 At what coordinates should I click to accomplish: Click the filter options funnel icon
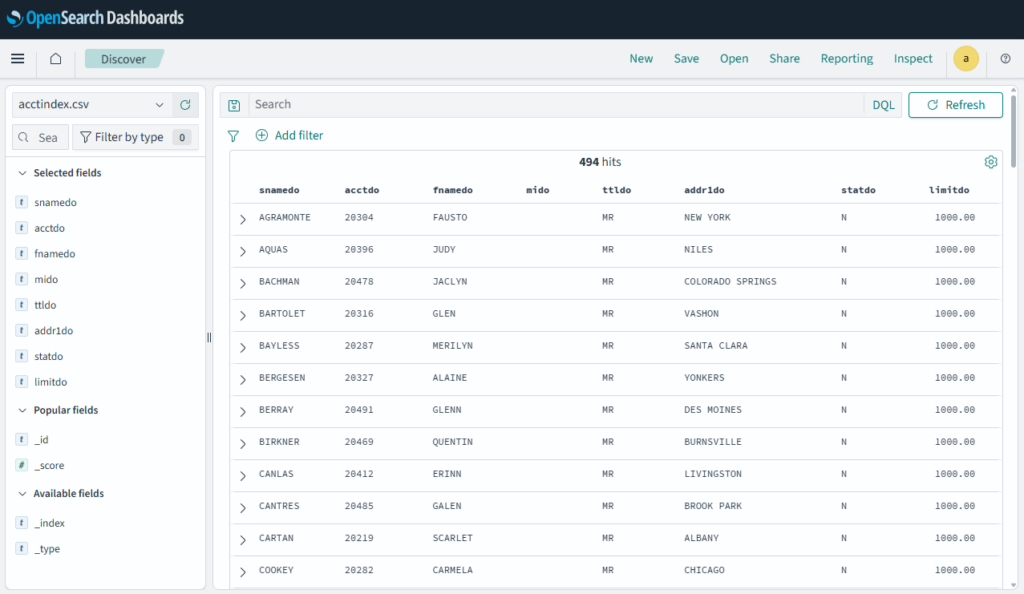point(233,136)
